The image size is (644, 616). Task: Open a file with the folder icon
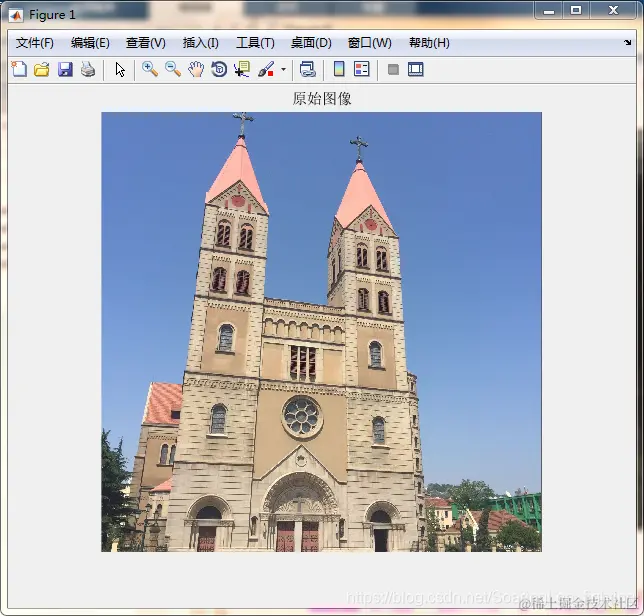[x=41, y=69]
